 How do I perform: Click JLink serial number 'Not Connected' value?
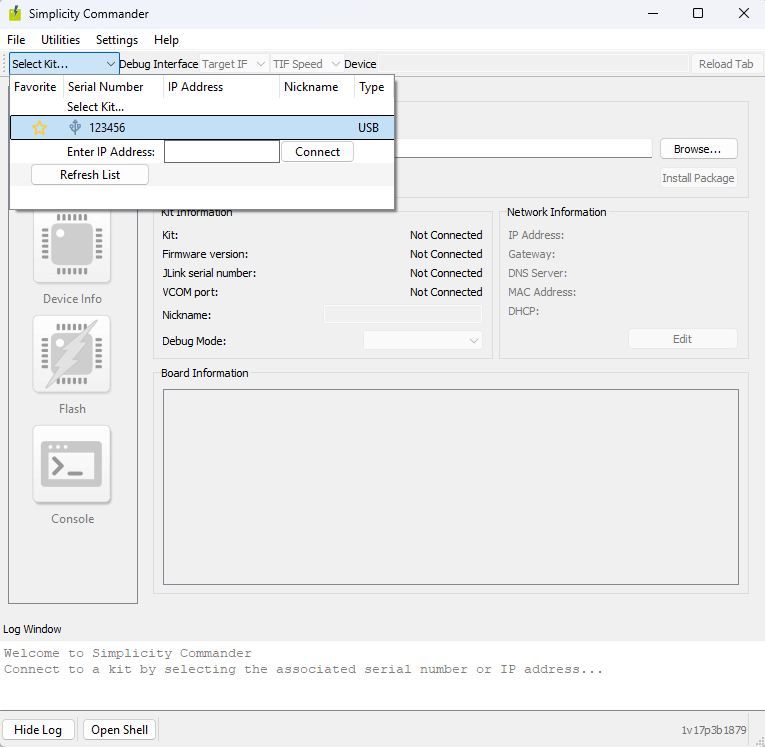tap(446, 273)
